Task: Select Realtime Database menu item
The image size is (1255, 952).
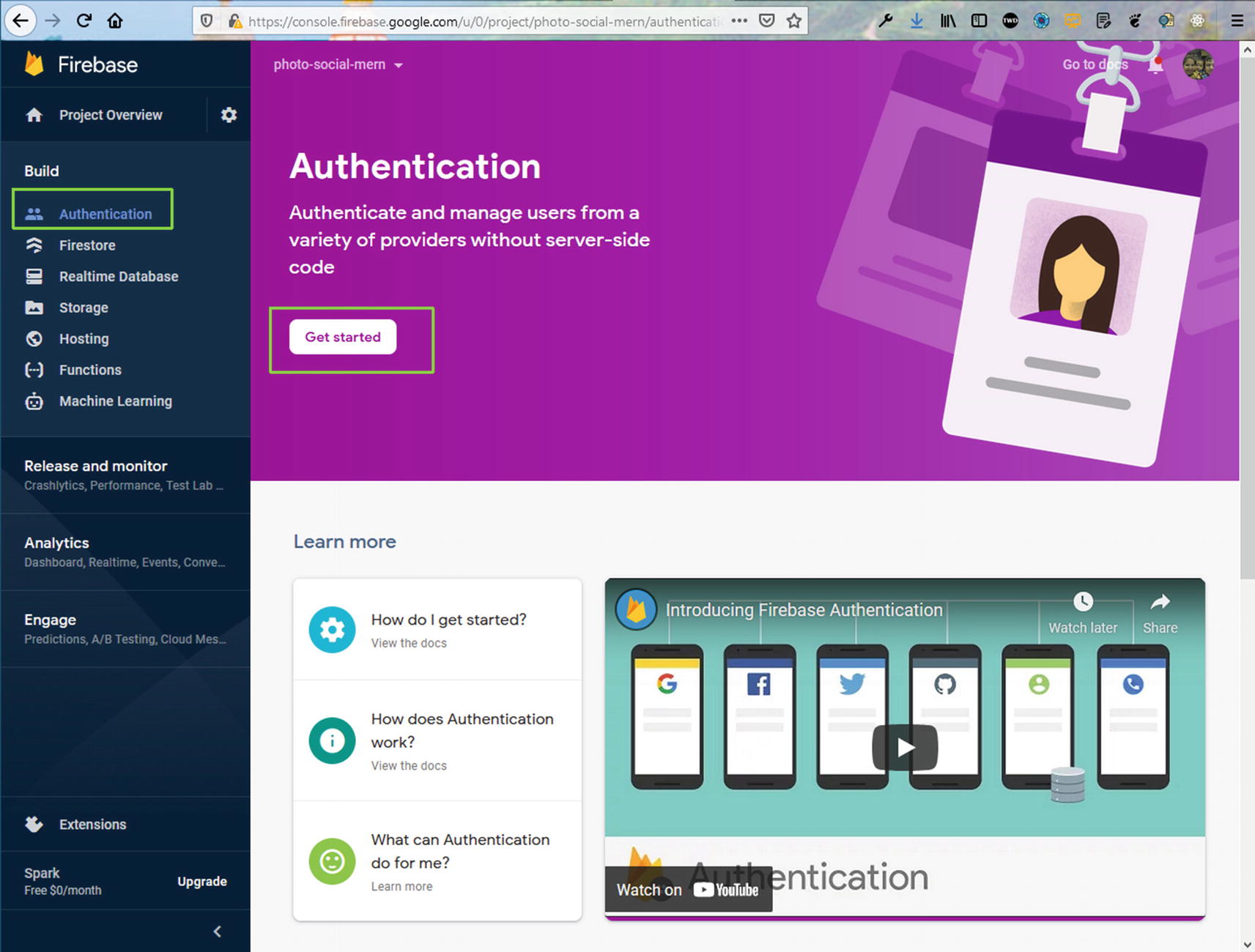Action: point(118,276)
